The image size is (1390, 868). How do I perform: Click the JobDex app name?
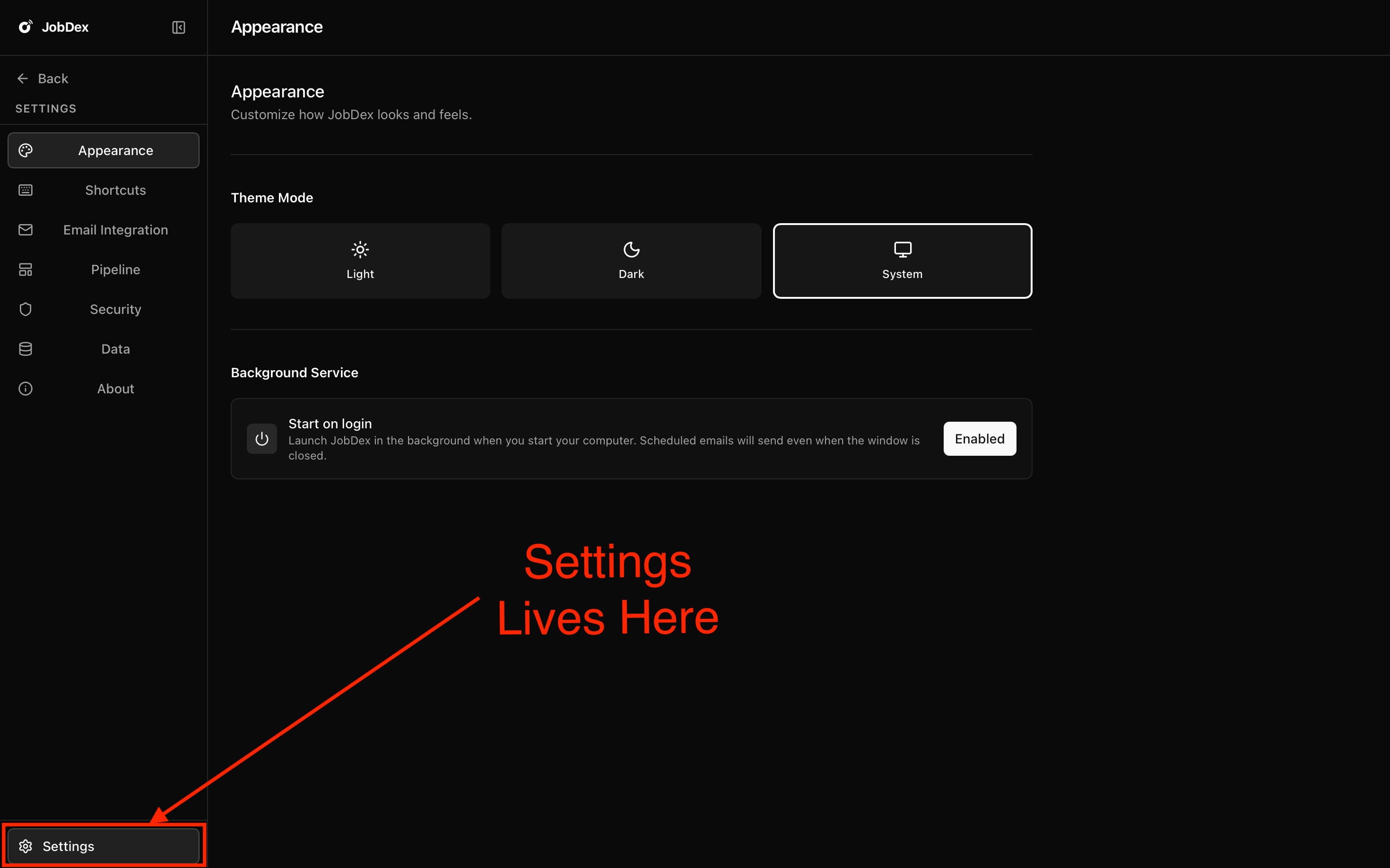65,27
